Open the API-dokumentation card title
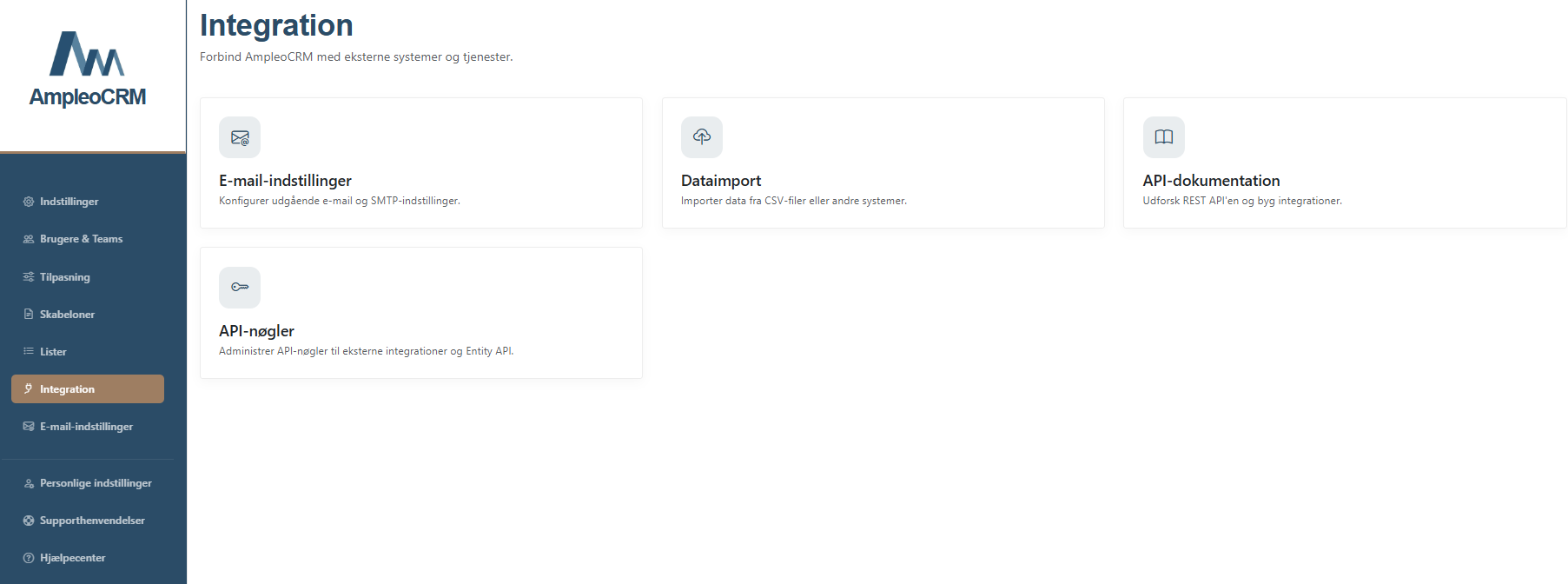The image size is (1568, 584). tap(1211, 181)
